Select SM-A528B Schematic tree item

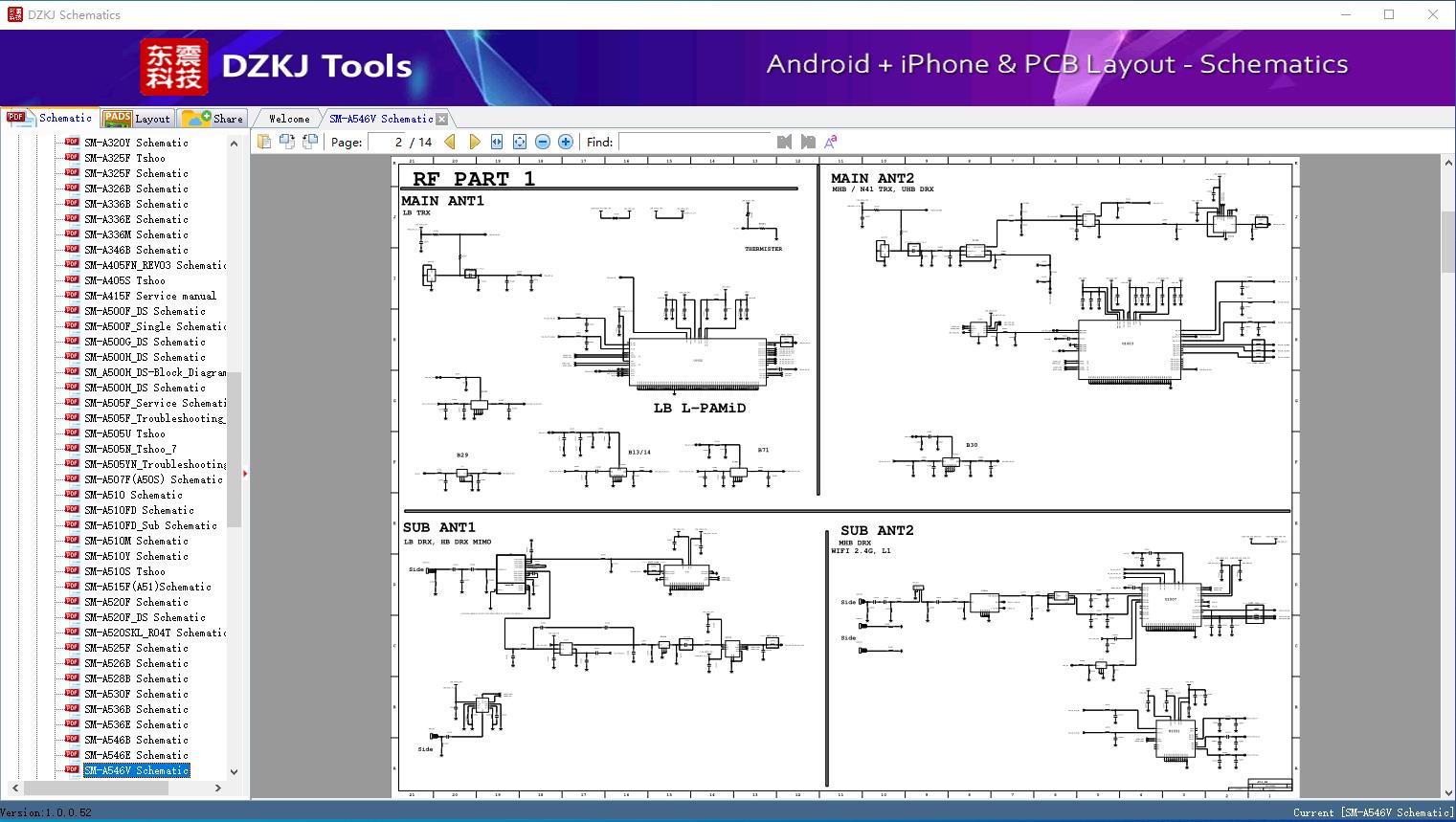pyautogui.click(x=136, y=678)
